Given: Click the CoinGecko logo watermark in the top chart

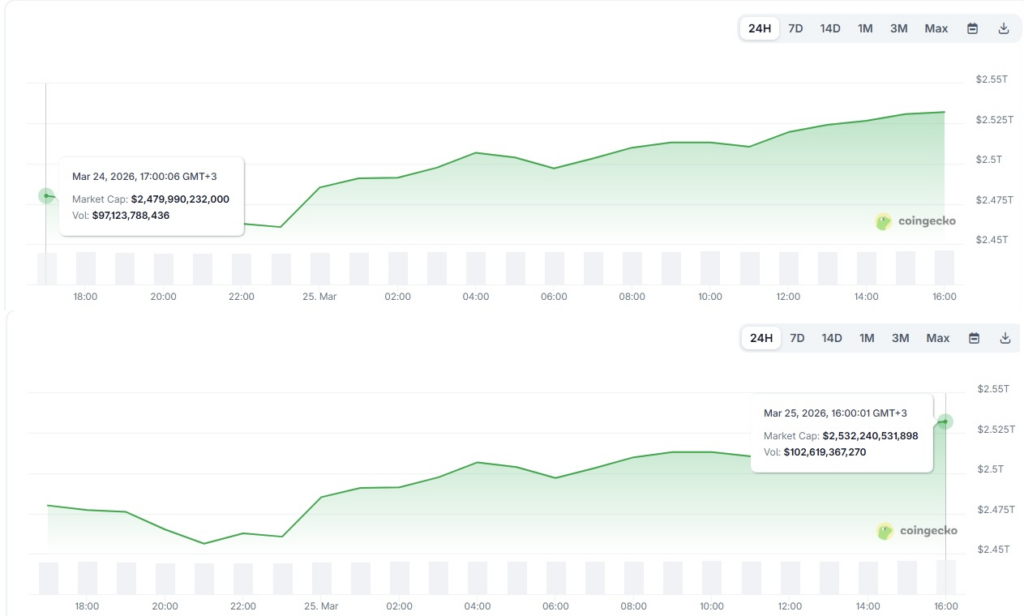Looking at the screenshot, I should [x=915, y=222].
